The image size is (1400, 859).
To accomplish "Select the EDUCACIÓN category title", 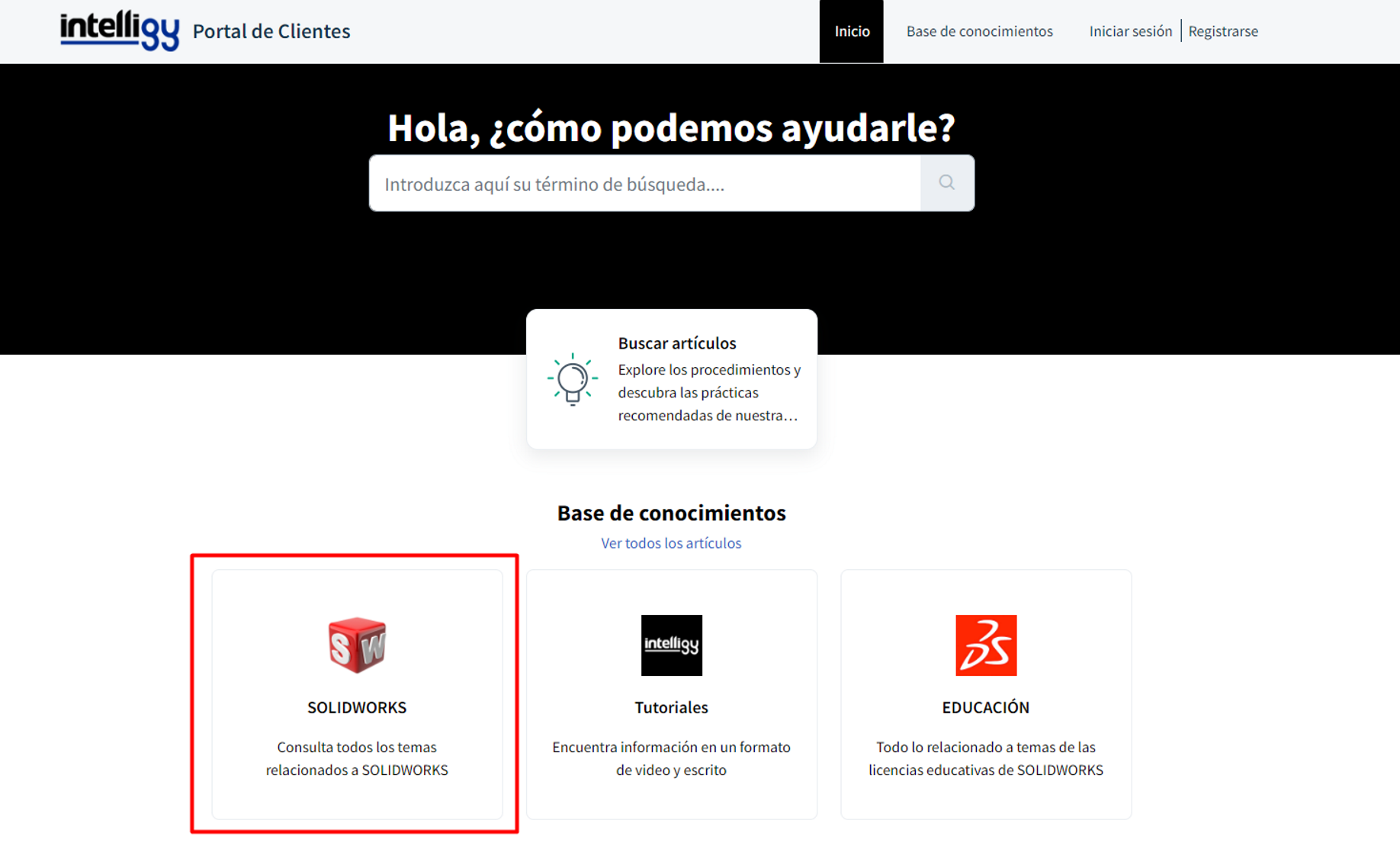I will tap(986, 707).
